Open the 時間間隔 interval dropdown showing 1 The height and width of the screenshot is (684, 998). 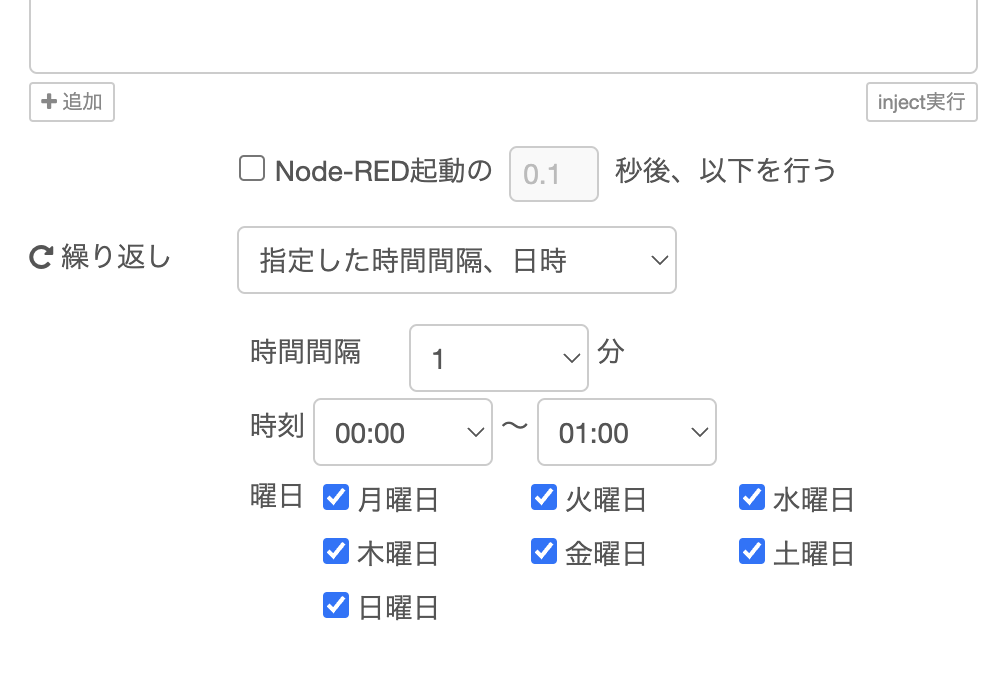[x=498, y=358]
